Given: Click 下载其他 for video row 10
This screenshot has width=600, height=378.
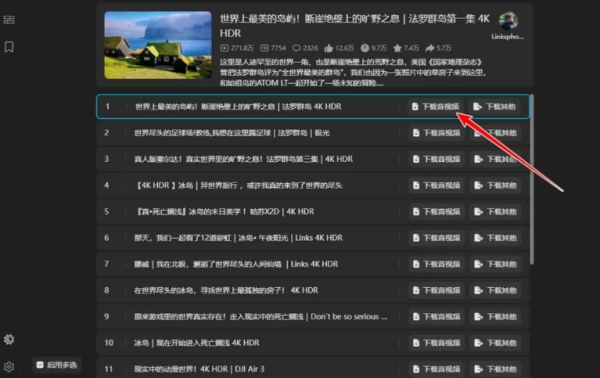Looking at the screenshot, I should click(496, 343).
